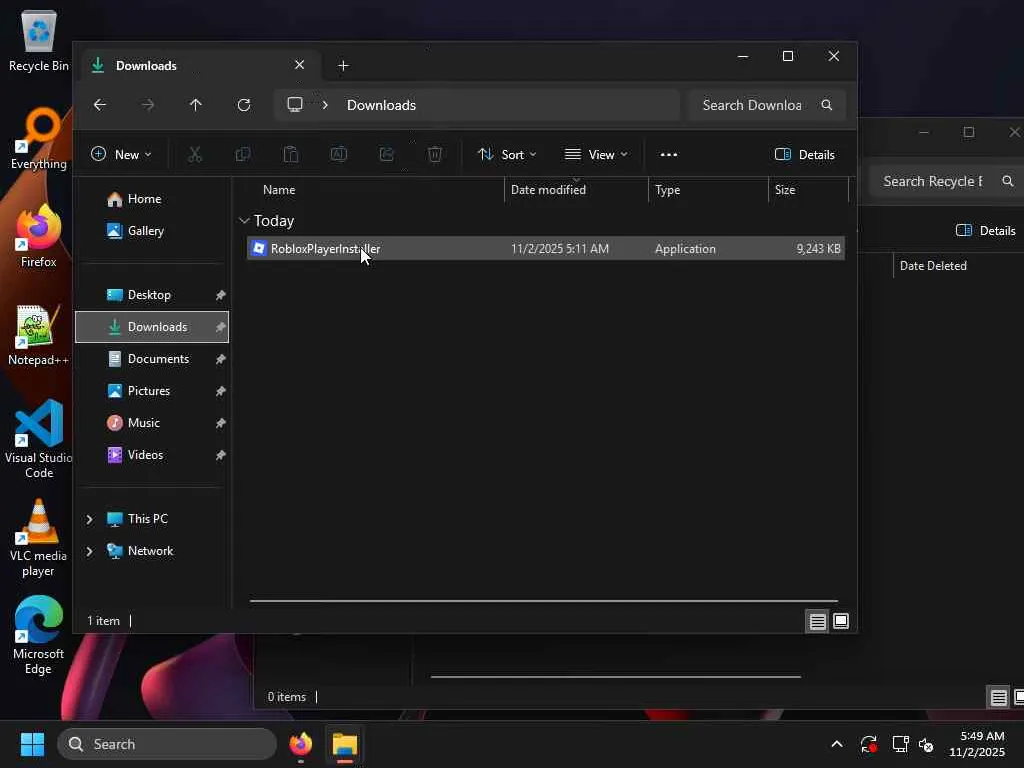Click the Search Downloads field

pyautogui.click(x=766, y=105)
